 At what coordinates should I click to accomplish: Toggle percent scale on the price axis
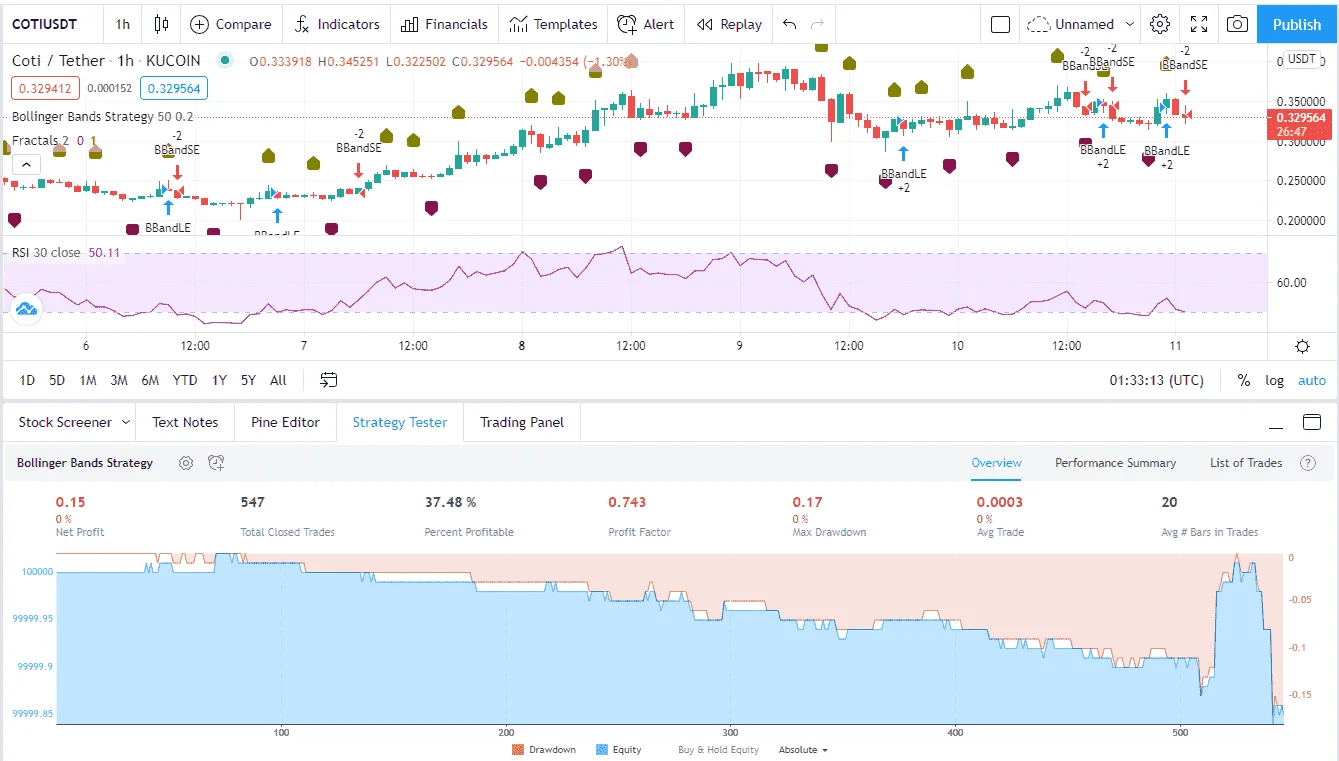(1243, 380)
